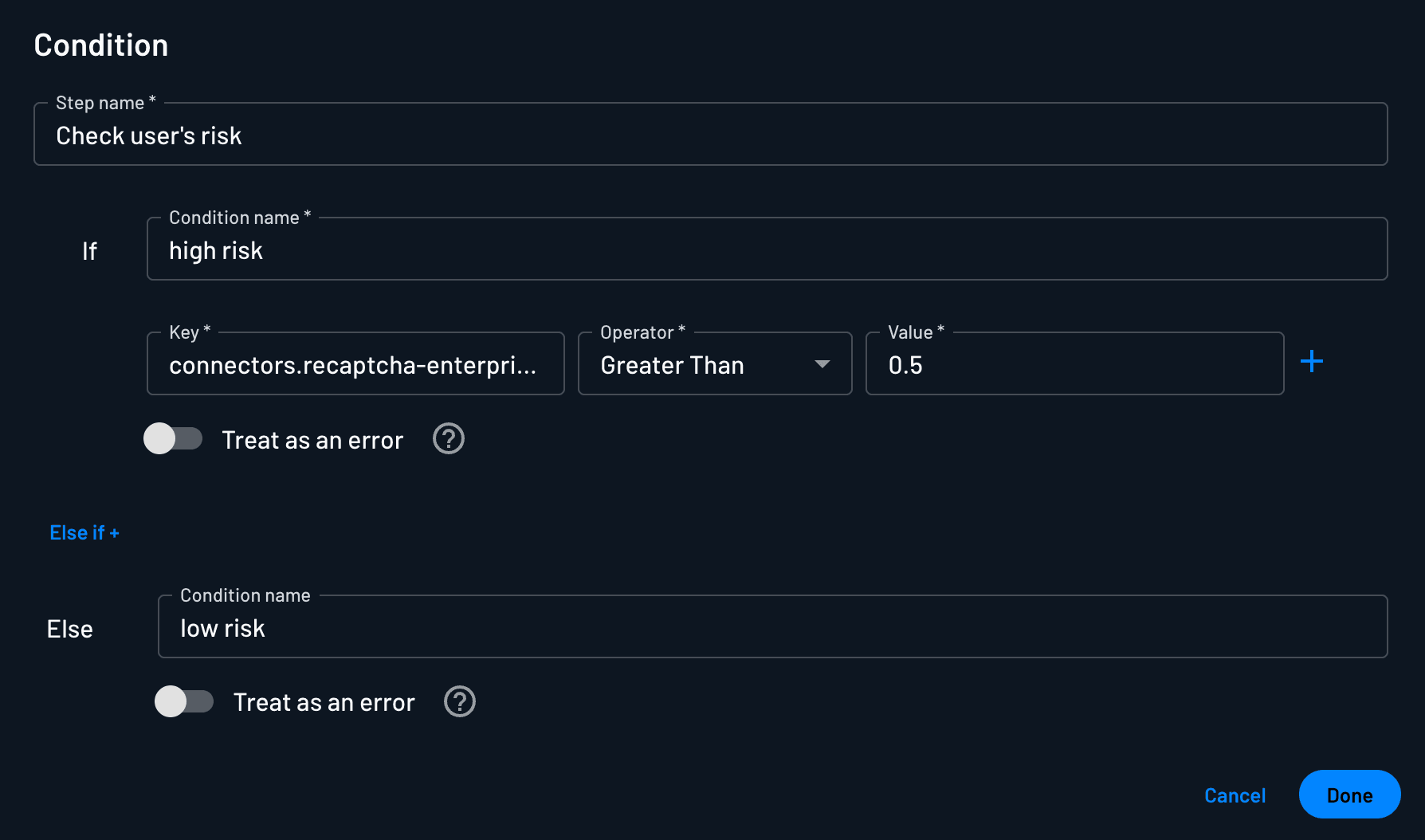Click the help icon in the Else section

coord(460,702)
